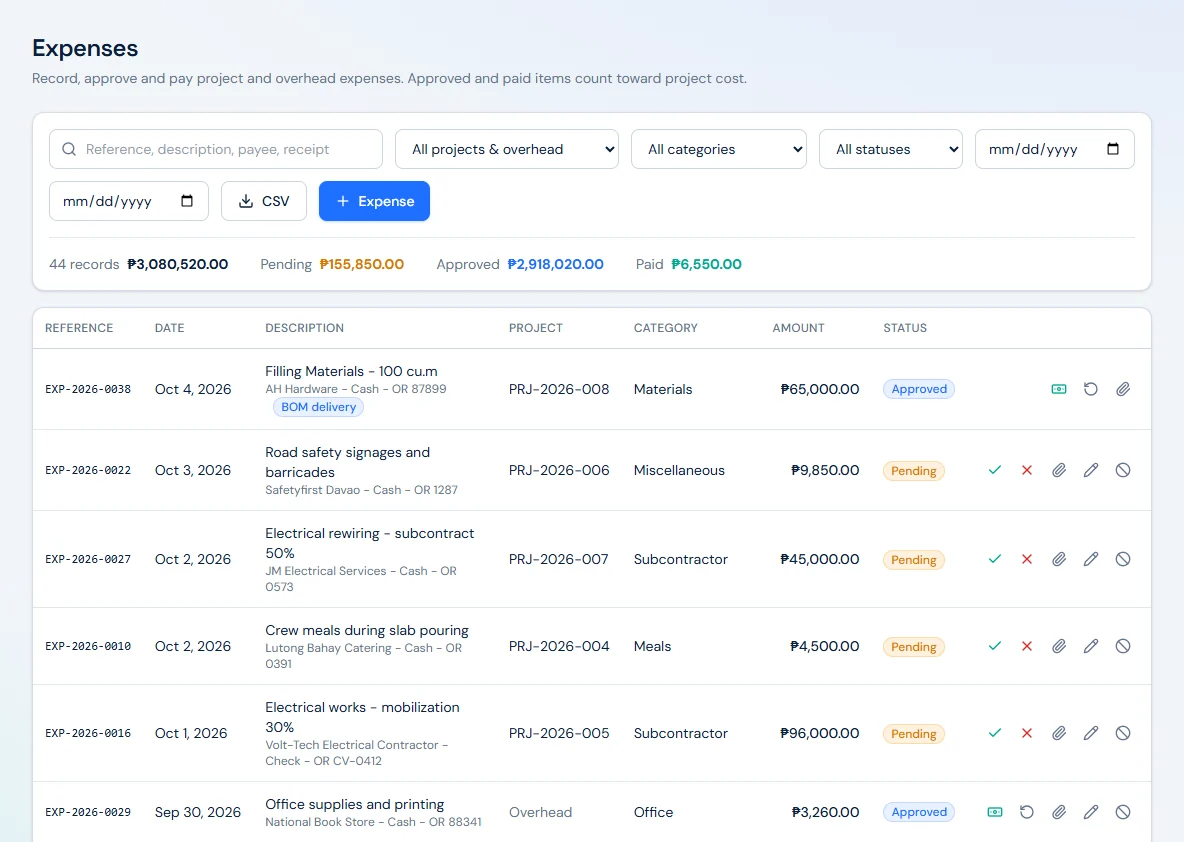Click the Pending badge of EXP-2026-0016
This screenshot has width=1184, height=842.
click(914, 733)
